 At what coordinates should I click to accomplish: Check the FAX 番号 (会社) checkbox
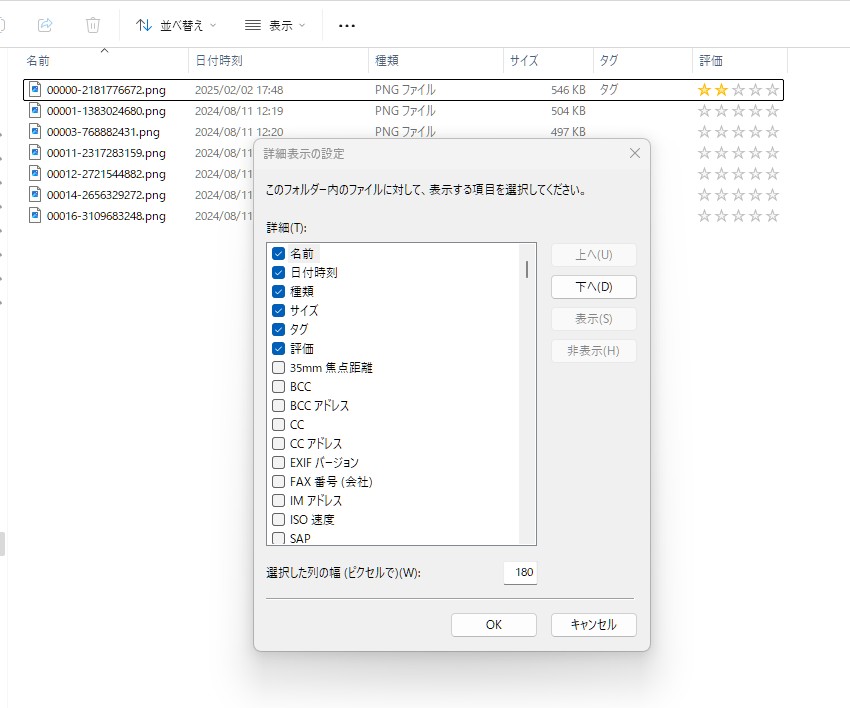278,481
